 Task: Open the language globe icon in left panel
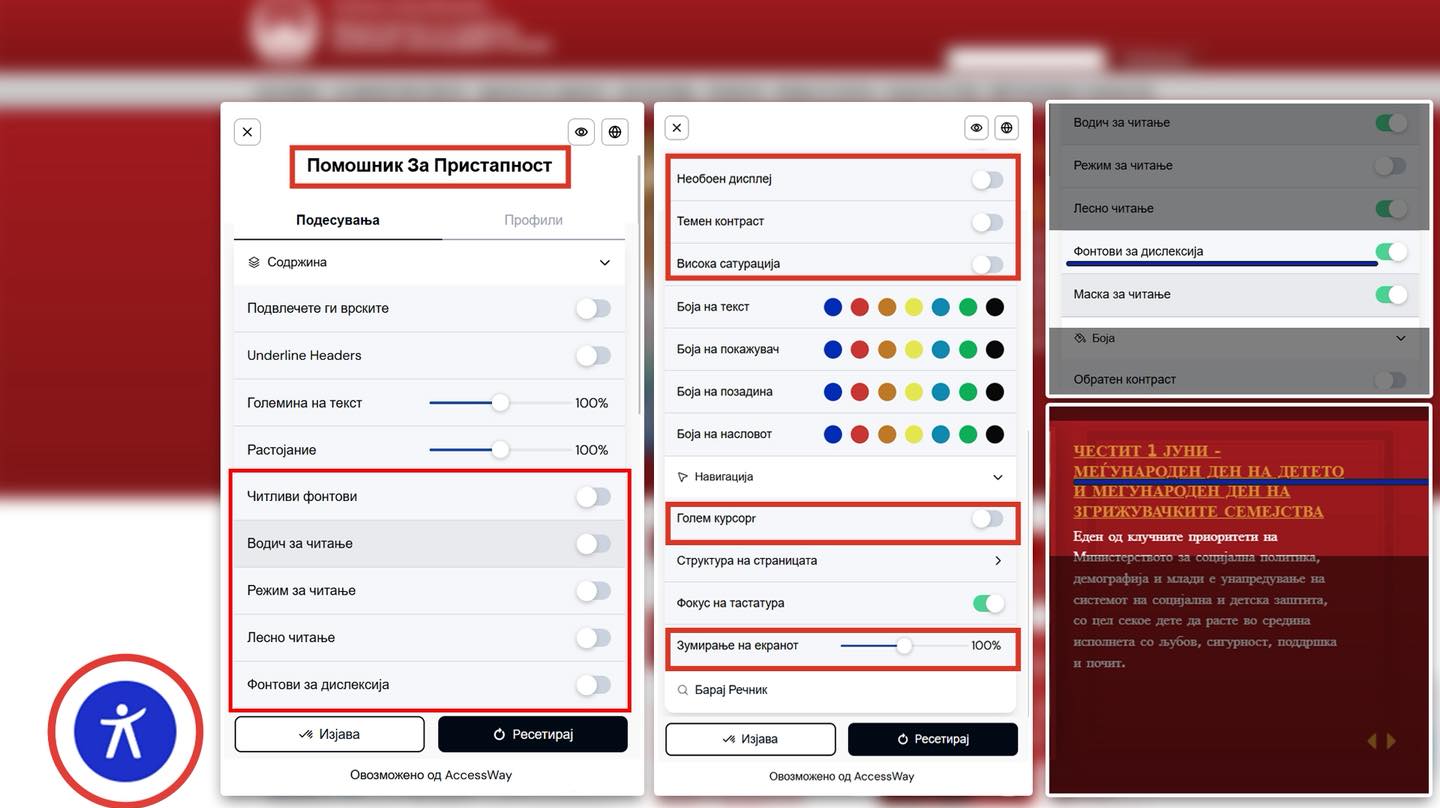[615, 132]
